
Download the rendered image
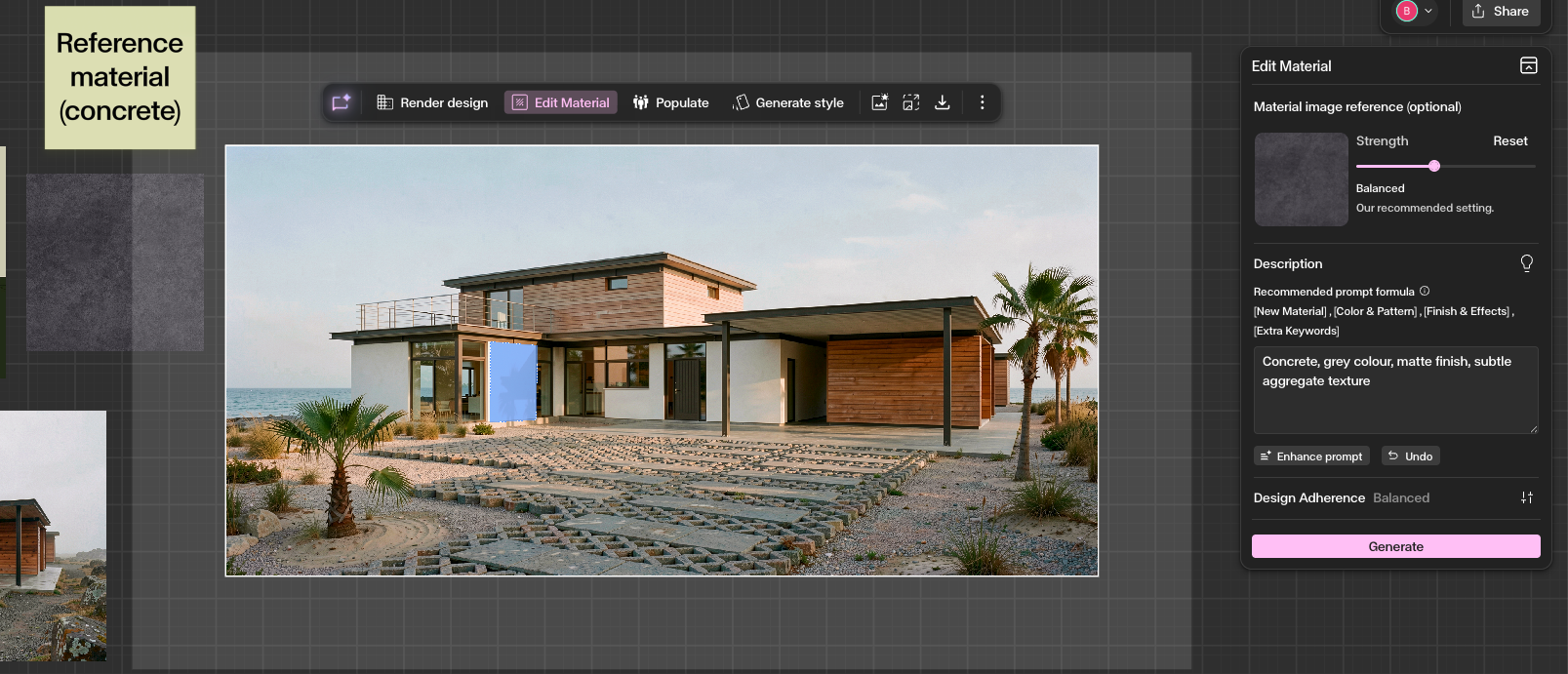click(943, 102)
